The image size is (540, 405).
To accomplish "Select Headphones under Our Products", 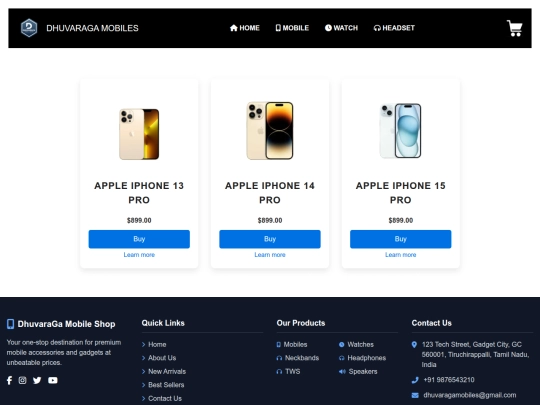I will click(x=366, y=358).
